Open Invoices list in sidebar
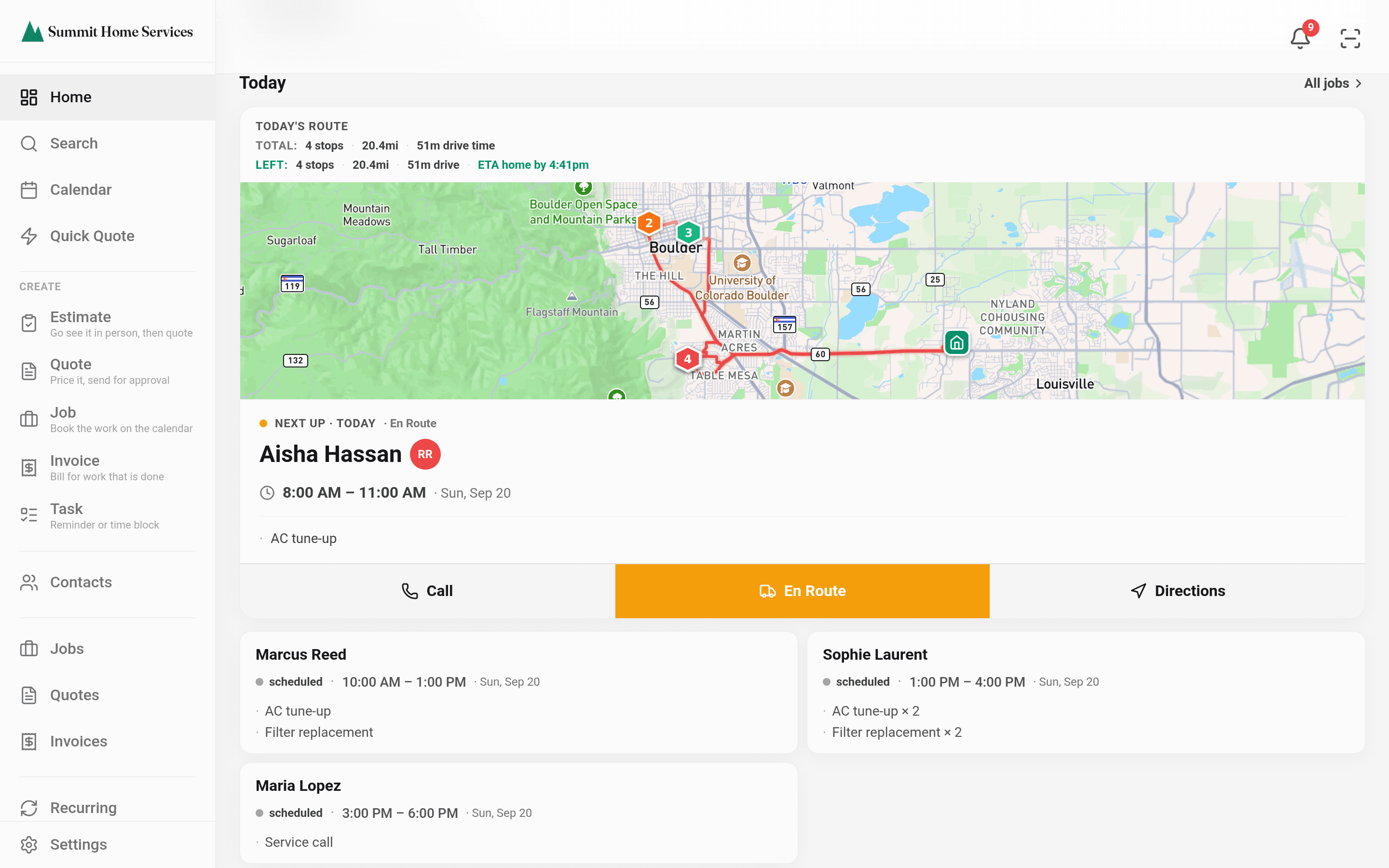 point(108,741)
